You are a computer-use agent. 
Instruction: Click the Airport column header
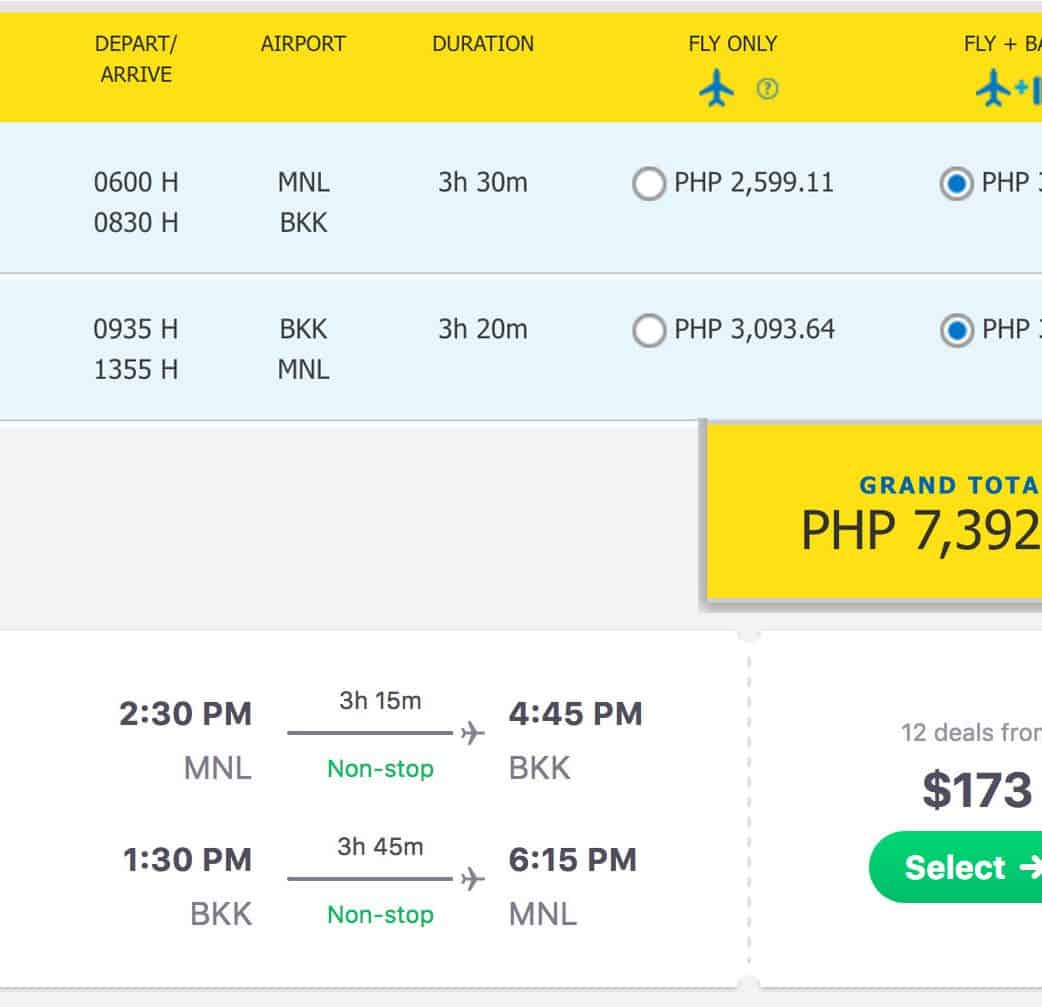tap(303, 44)
